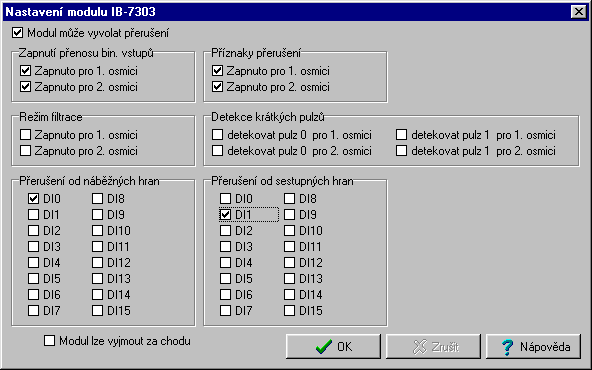Image resolution: width=592 pixels, height=370 pixels.
Task: Enable Režim filtrace for 1. osmici
Action: tap(25, 135)
